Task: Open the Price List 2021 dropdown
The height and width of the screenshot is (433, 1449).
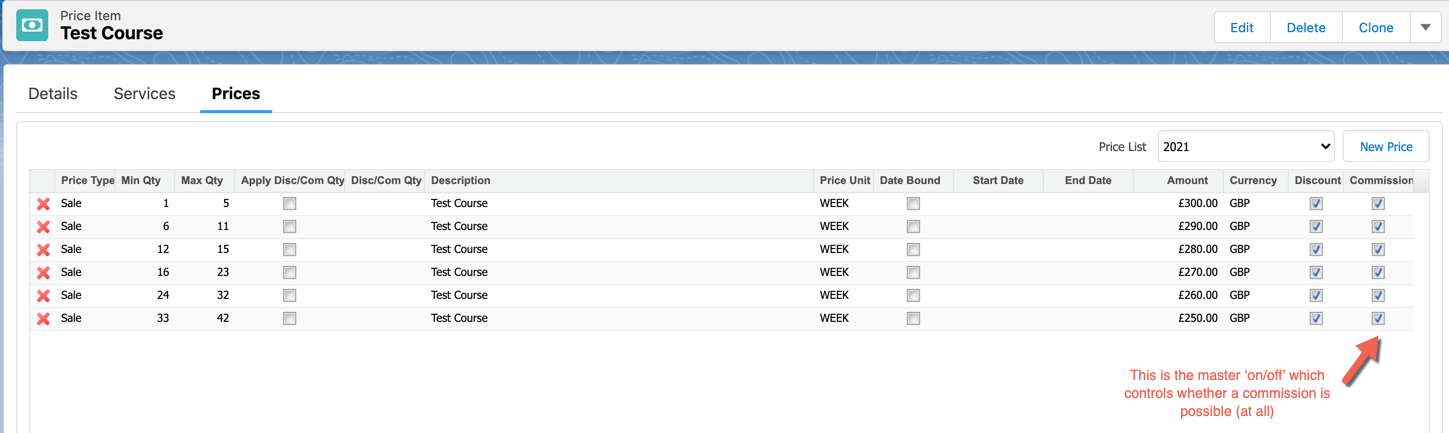Action: [x=1246, y=147]
